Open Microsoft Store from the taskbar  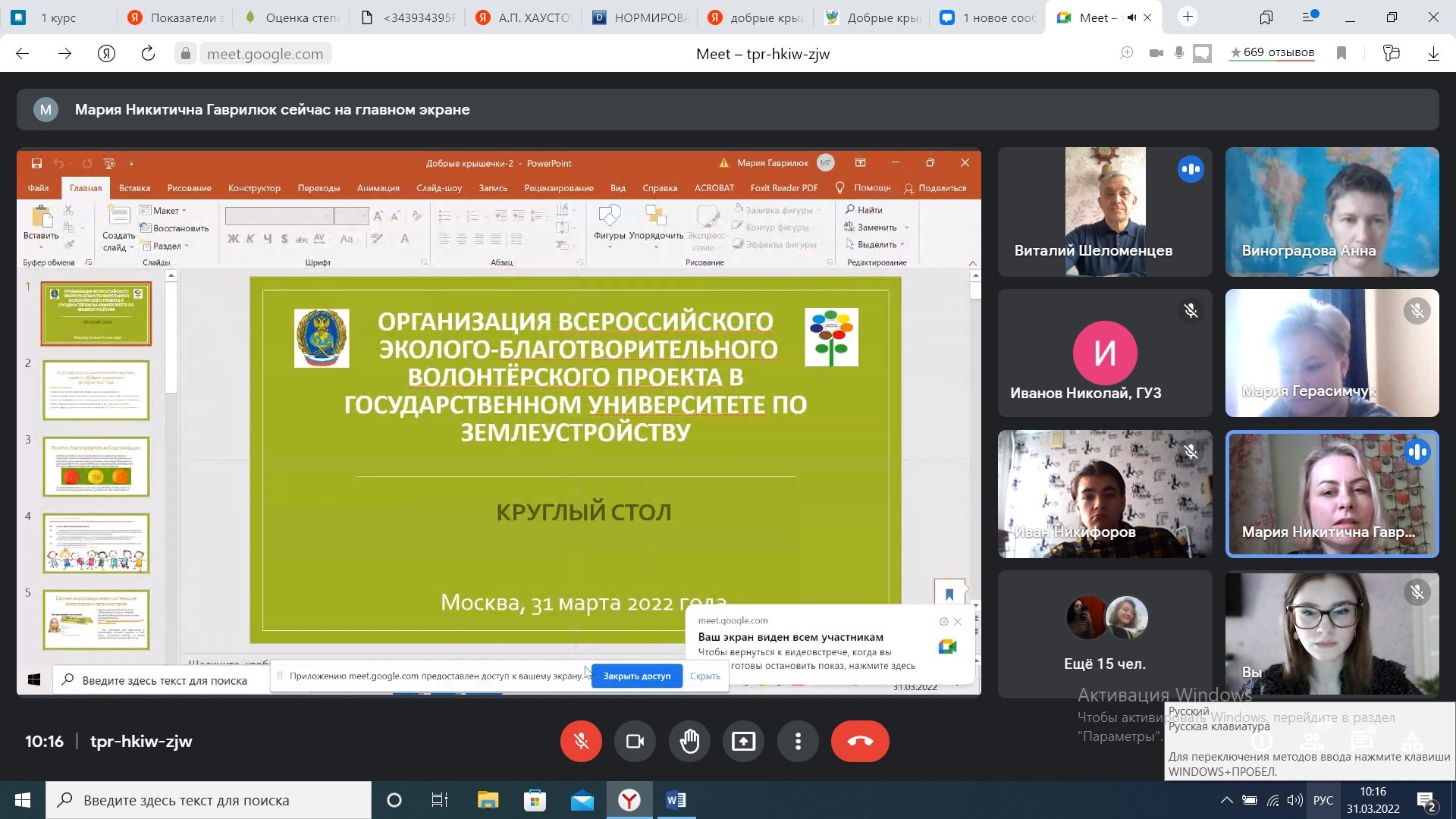point(535,800)
